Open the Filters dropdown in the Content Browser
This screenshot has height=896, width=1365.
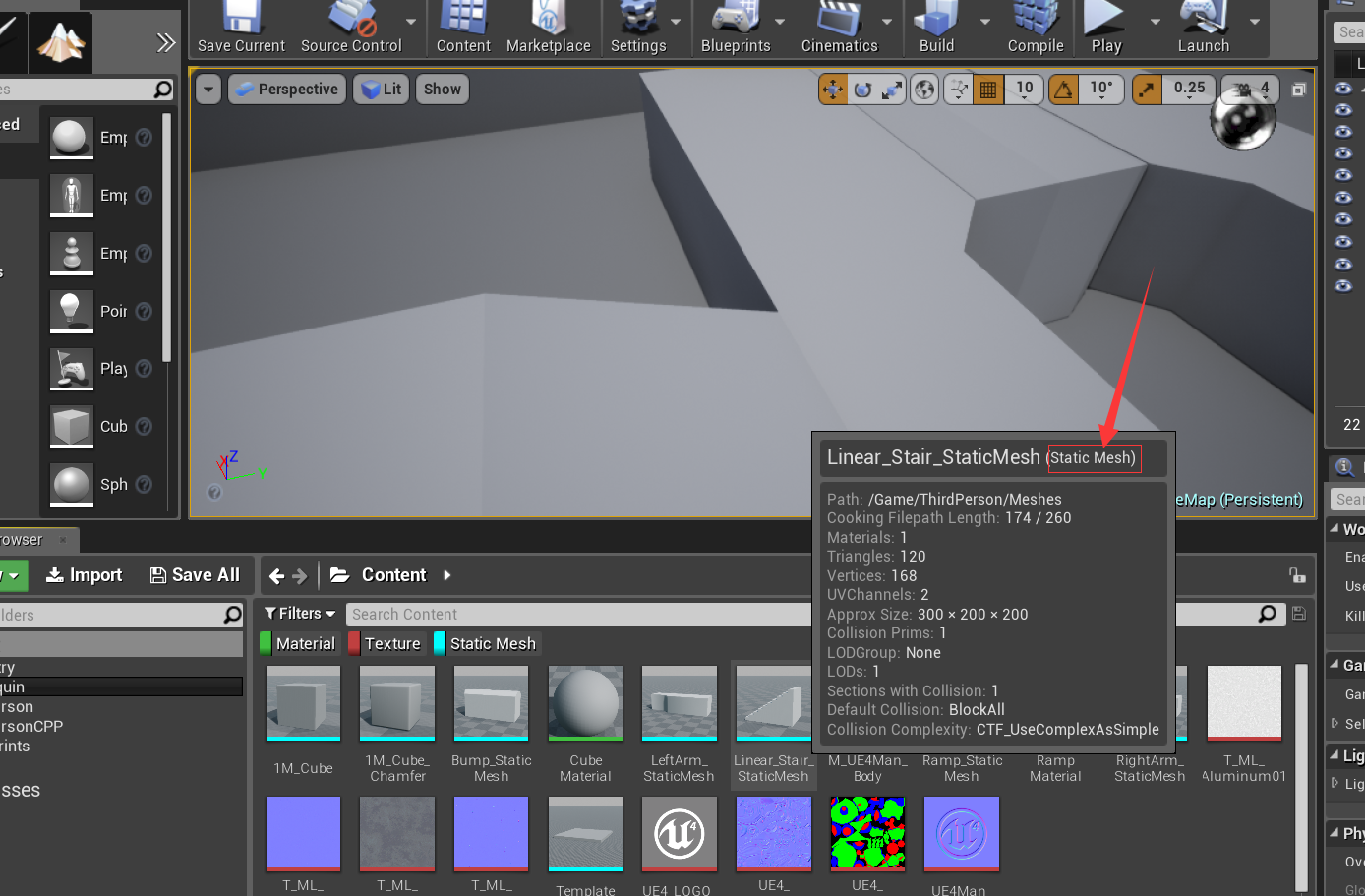point(300,613)
